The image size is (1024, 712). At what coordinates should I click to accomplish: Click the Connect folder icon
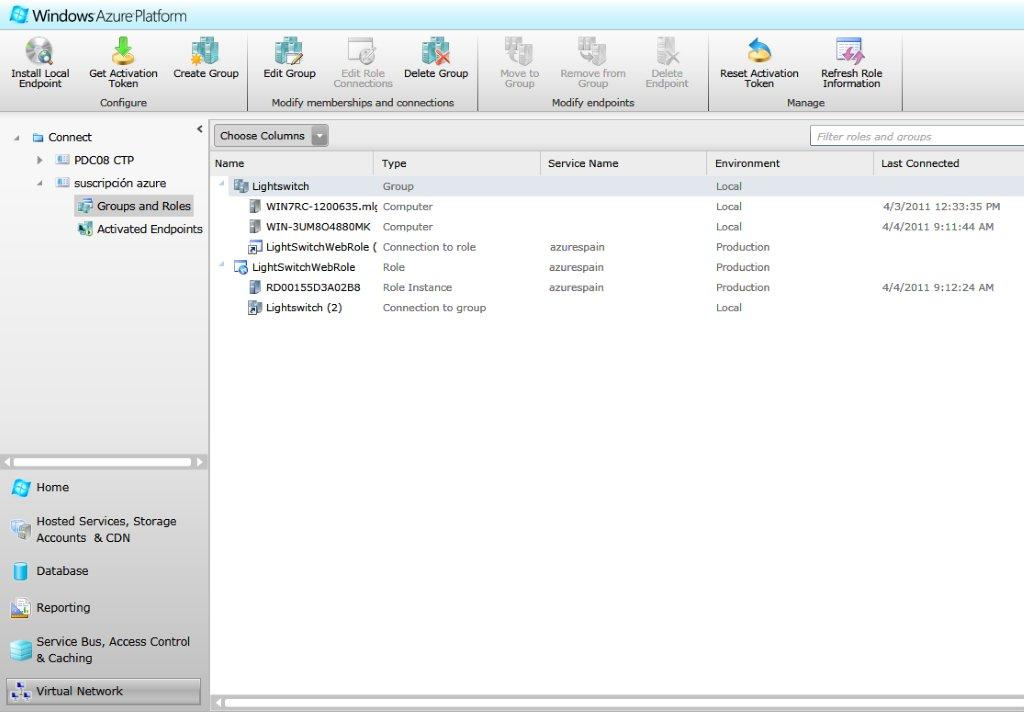38,137
